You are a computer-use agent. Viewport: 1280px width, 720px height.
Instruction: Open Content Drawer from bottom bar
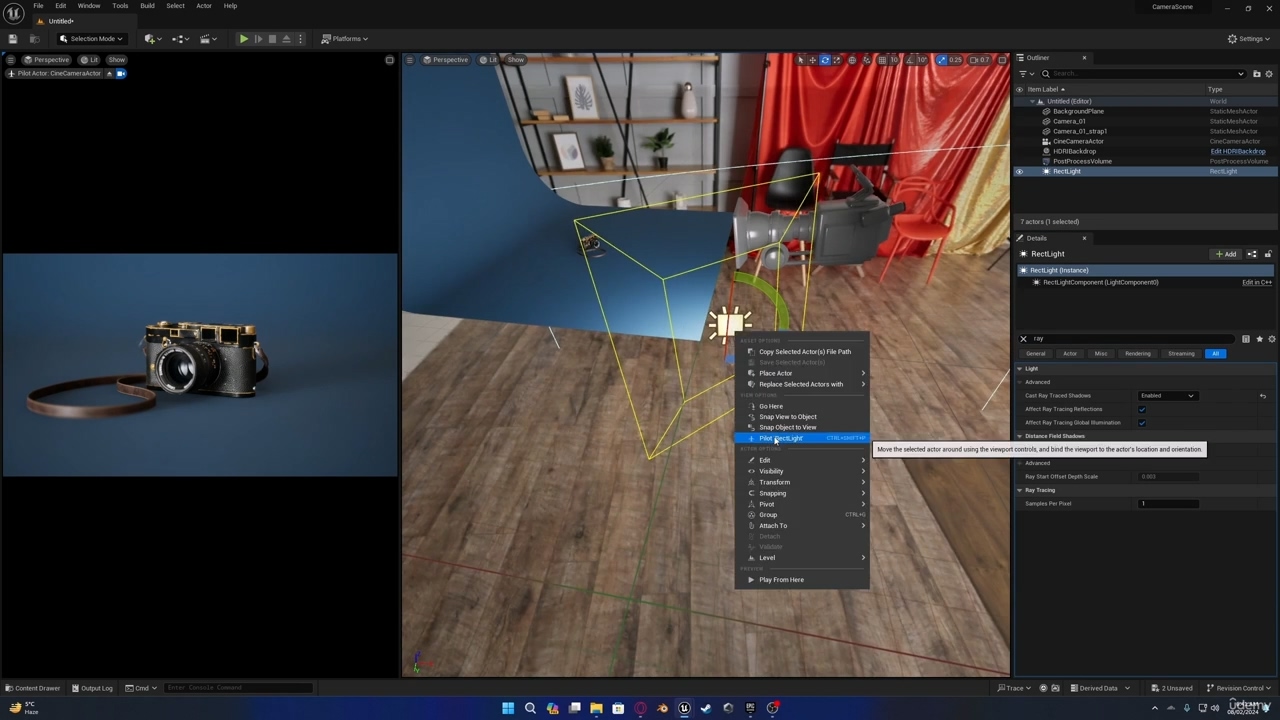coord(32,688)
